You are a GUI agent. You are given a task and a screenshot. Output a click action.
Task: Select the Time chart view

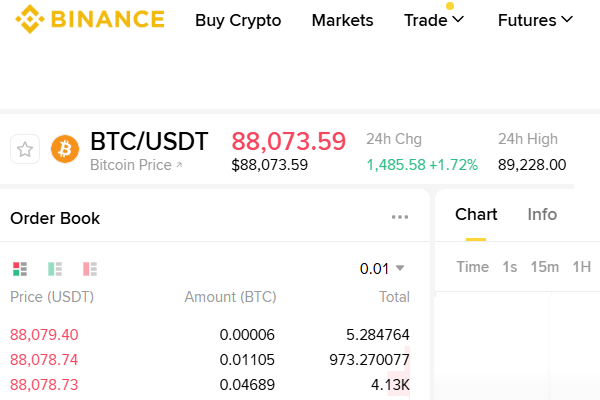[x=472, y=266]
